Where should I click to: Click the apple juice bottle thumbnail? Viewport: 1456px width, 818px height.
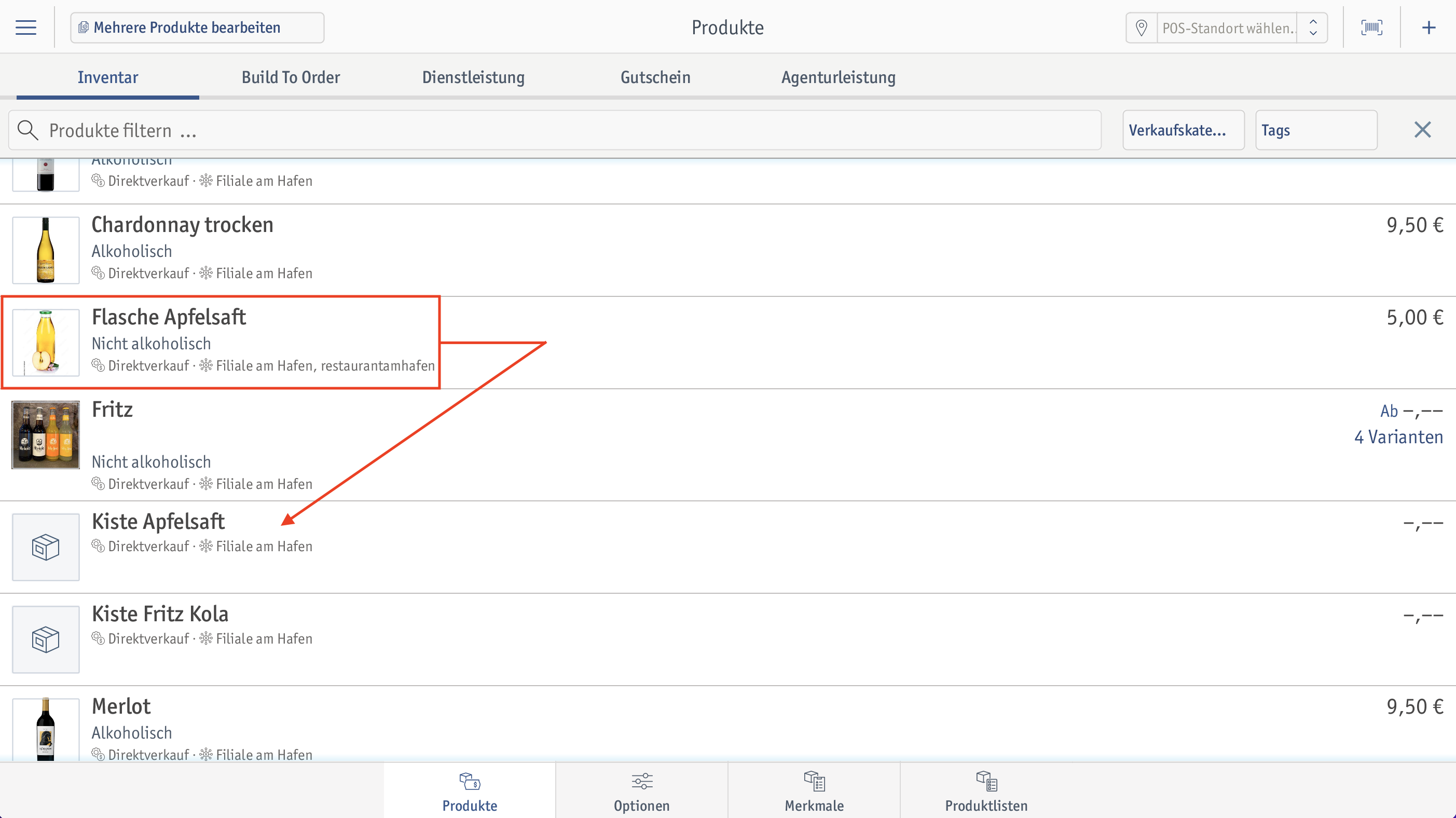(x=46, y=342)
